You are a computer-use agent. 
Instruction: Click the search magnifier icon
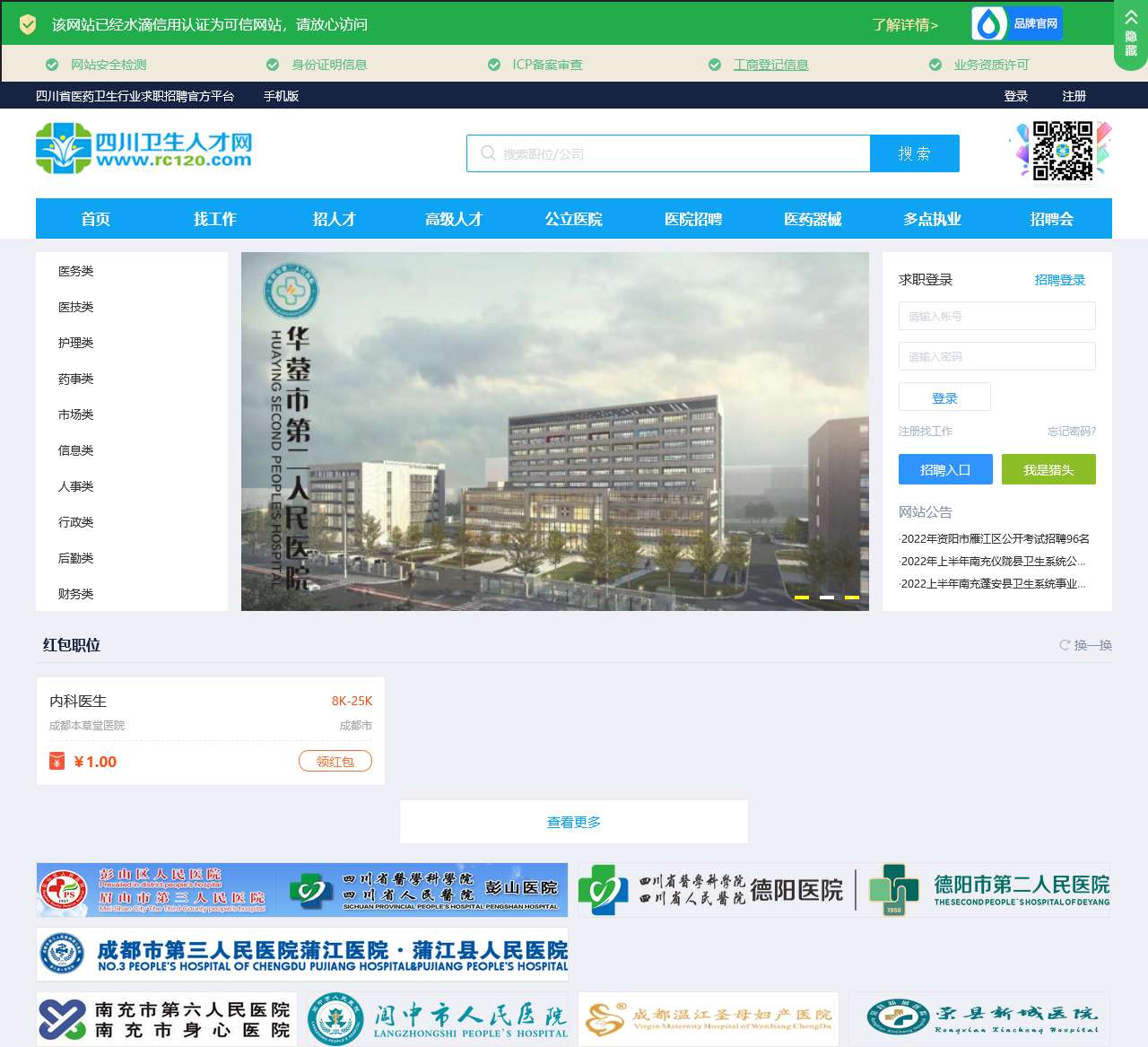[x=488, y=153]
